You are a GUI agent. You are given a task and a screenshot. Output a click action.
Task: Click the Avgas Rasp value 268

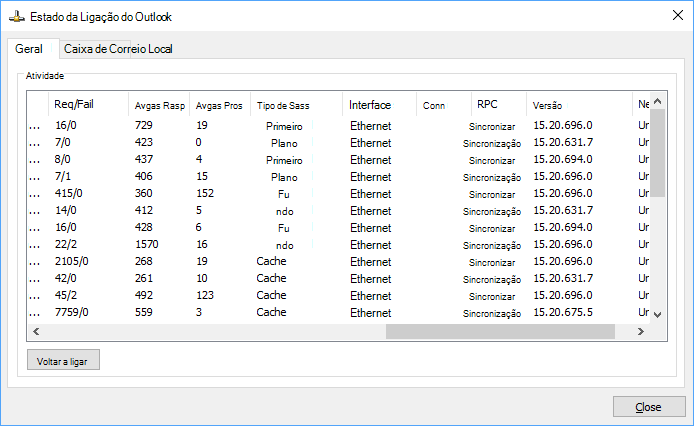point(144,261)
